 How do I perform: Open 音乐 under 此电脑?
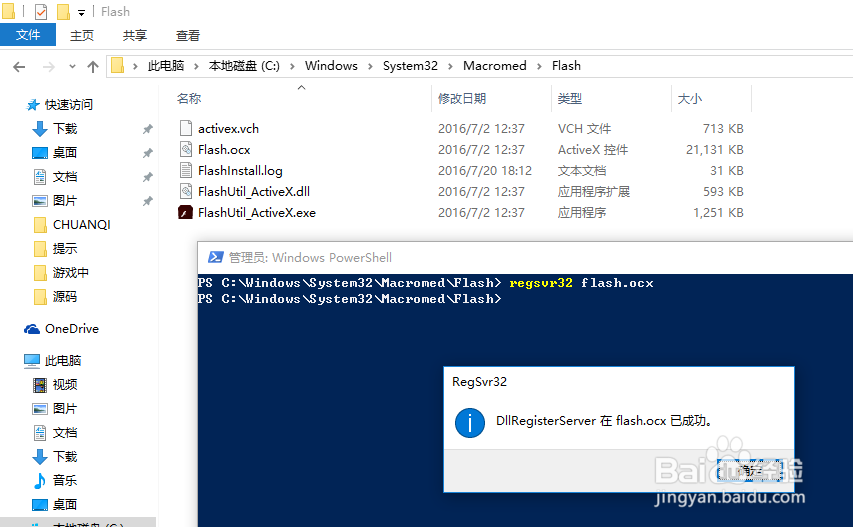(65, 480)
